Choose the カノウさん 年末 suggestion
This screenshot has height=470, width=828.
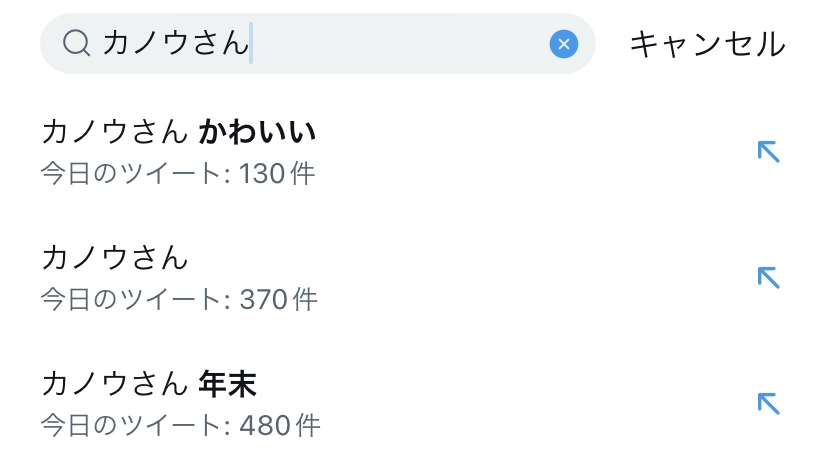[156, 383]
